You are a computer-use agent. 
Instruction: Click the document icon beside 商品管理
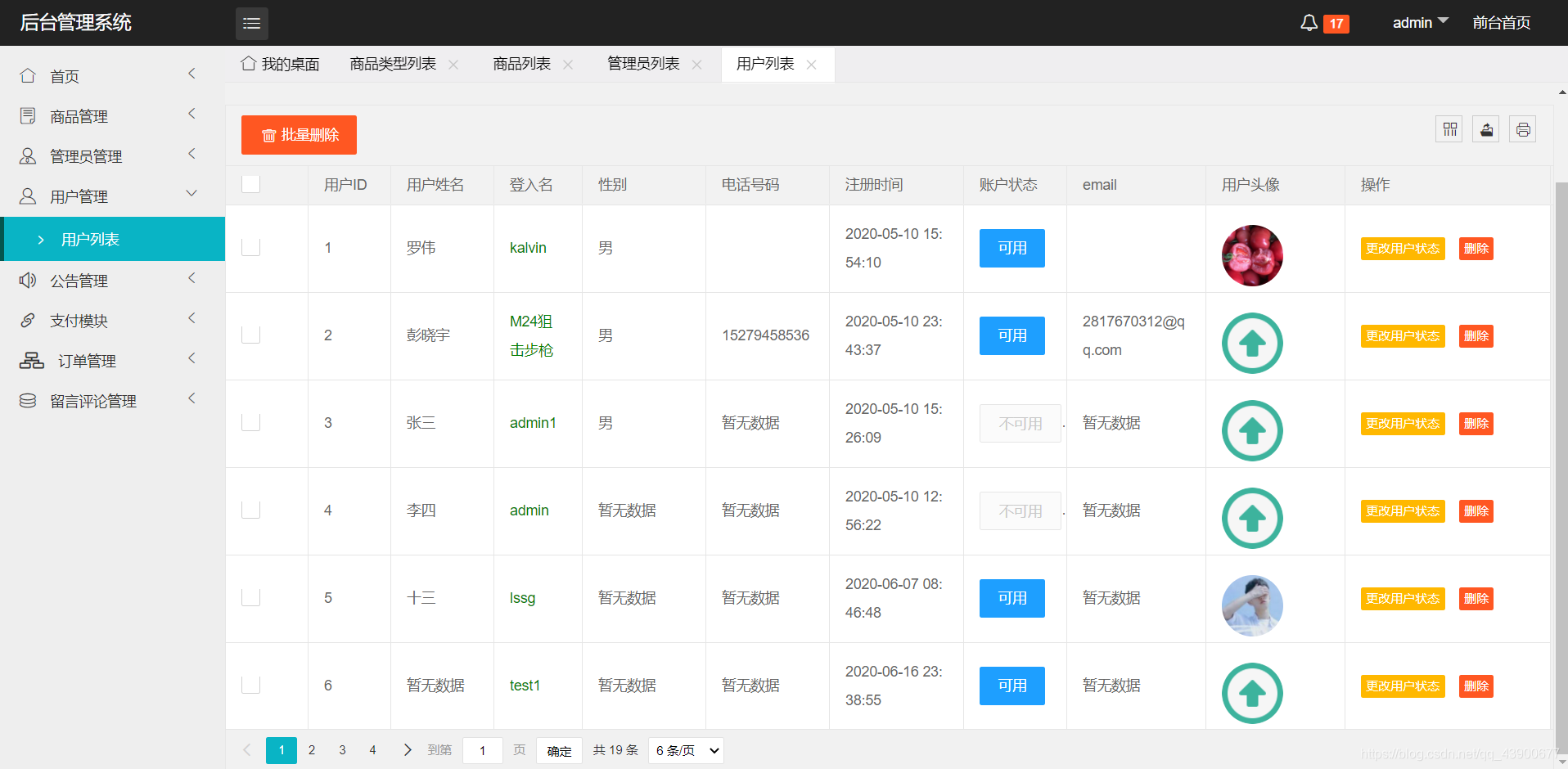coord(28,115)
